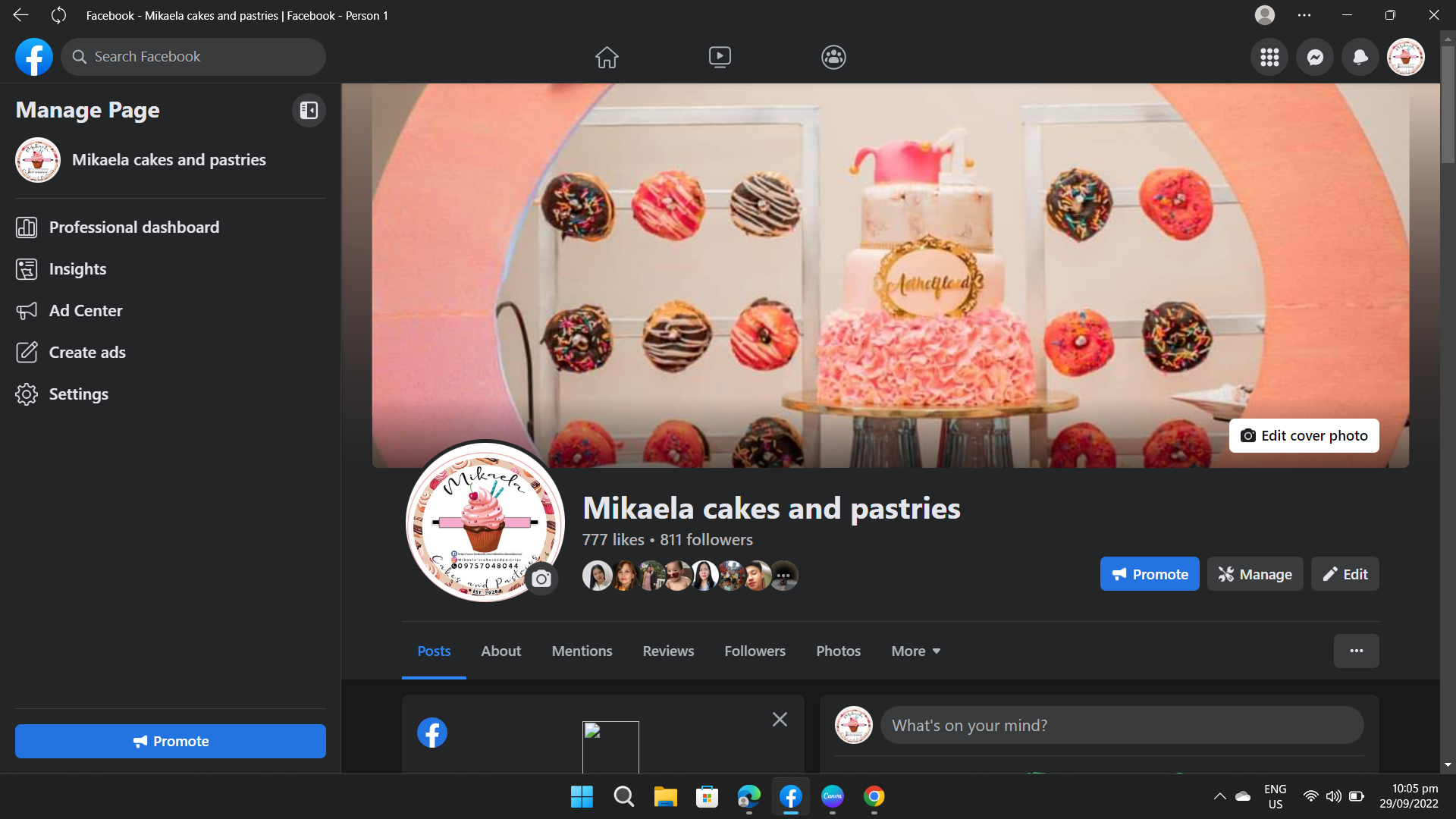Image resolution: width=1456 pixels, height=819 pixels.
Task: Click the Manage button
Action: (1255, 575)
